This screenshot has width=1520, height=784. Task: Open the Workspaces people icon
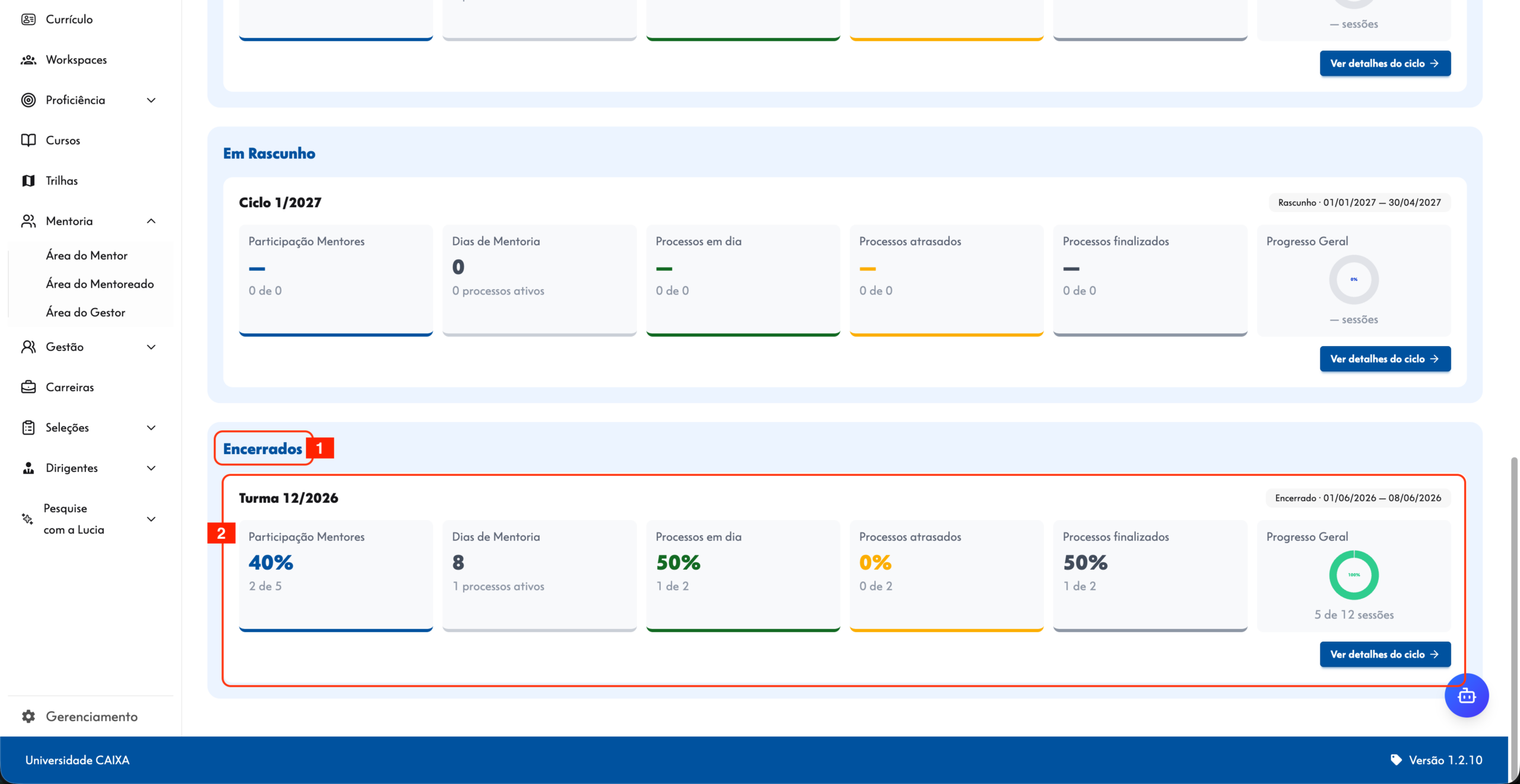click(x=28, y=60)
